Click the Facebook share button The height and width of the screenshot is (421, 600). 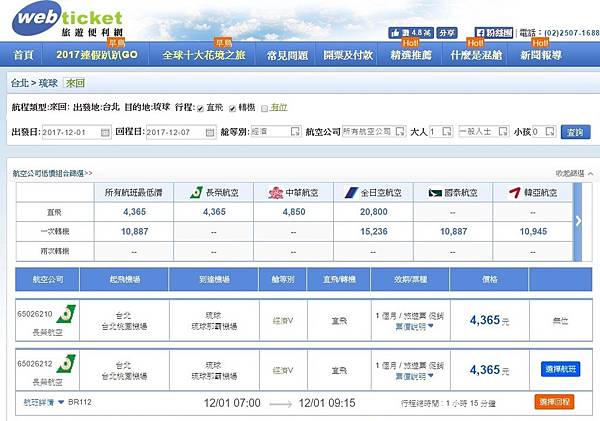[x=447, y=33]
